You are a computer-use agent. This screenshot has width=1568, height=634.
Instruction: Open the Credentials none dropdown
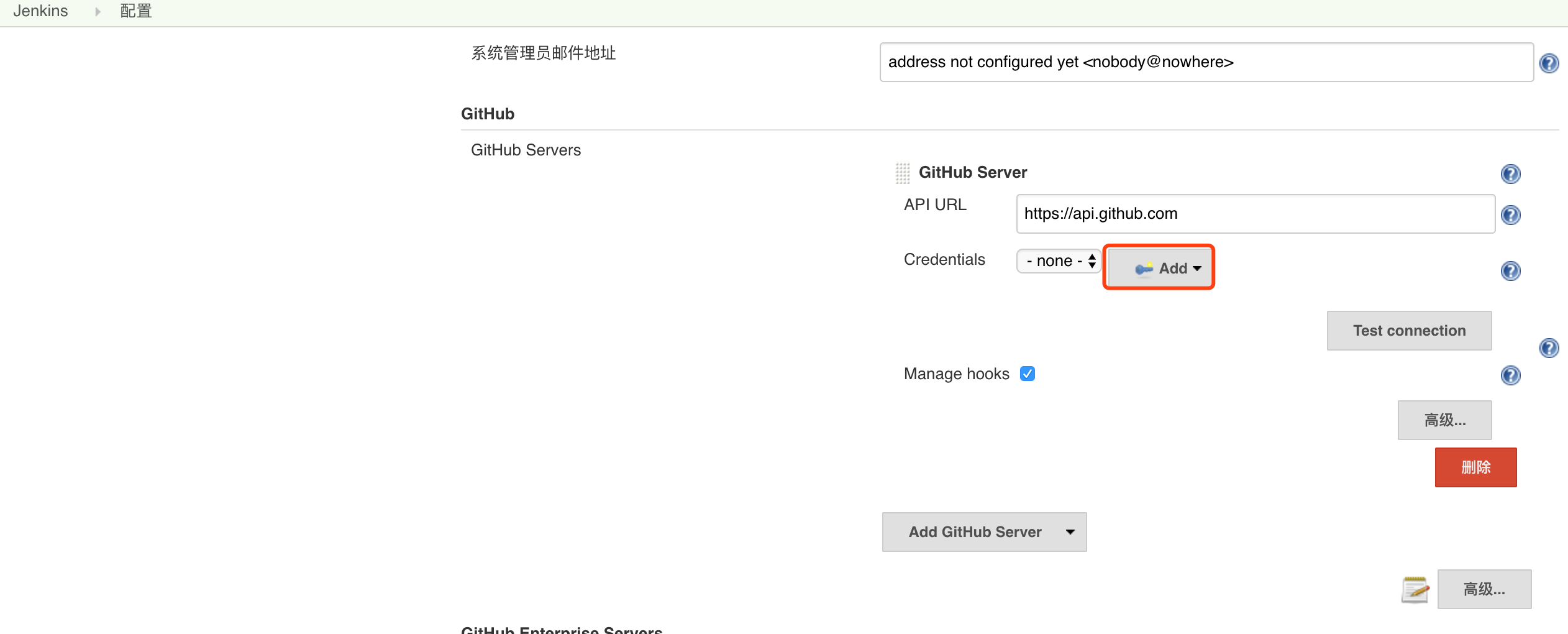click(1059, 260)
